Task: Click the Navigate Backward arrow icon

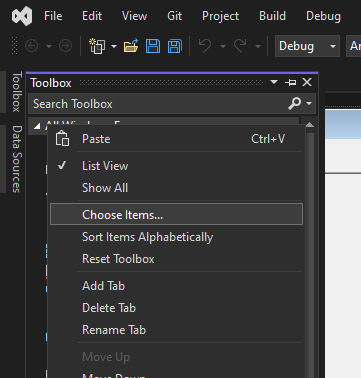Action: coord(32,46)
